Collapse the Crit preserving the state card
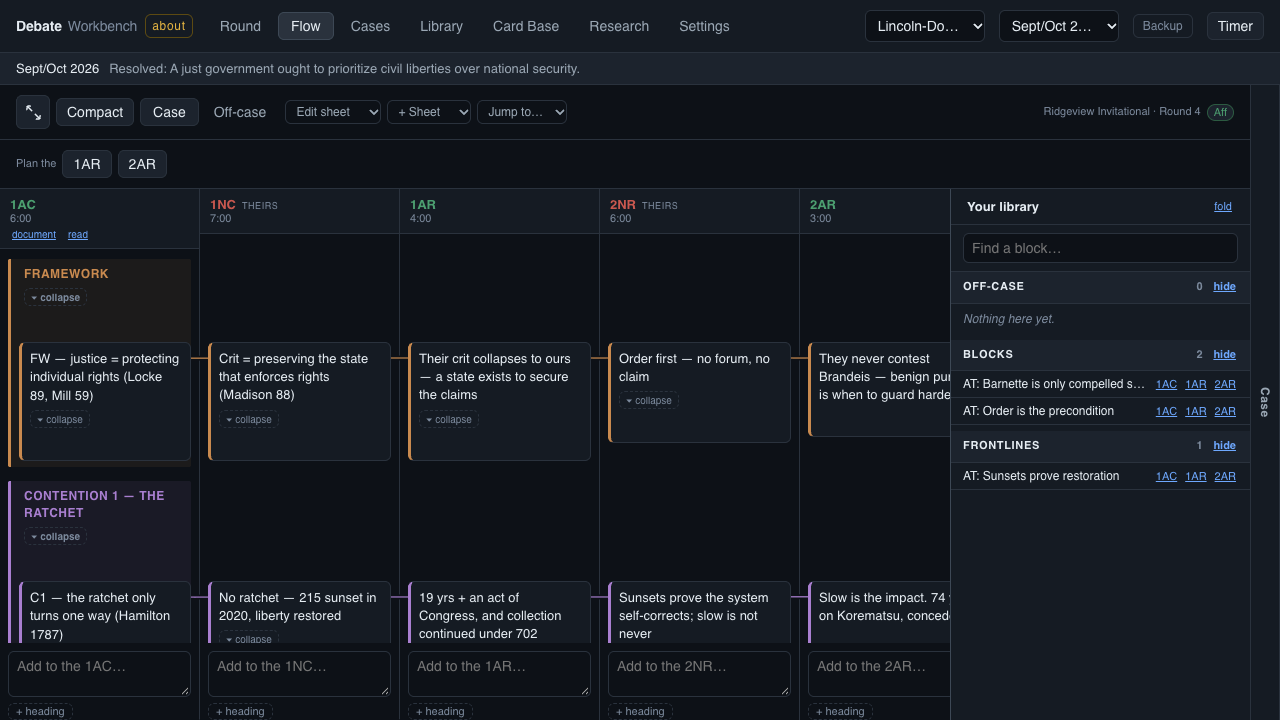This screenshot has height=720, width=1280. [x=248, y=419]
